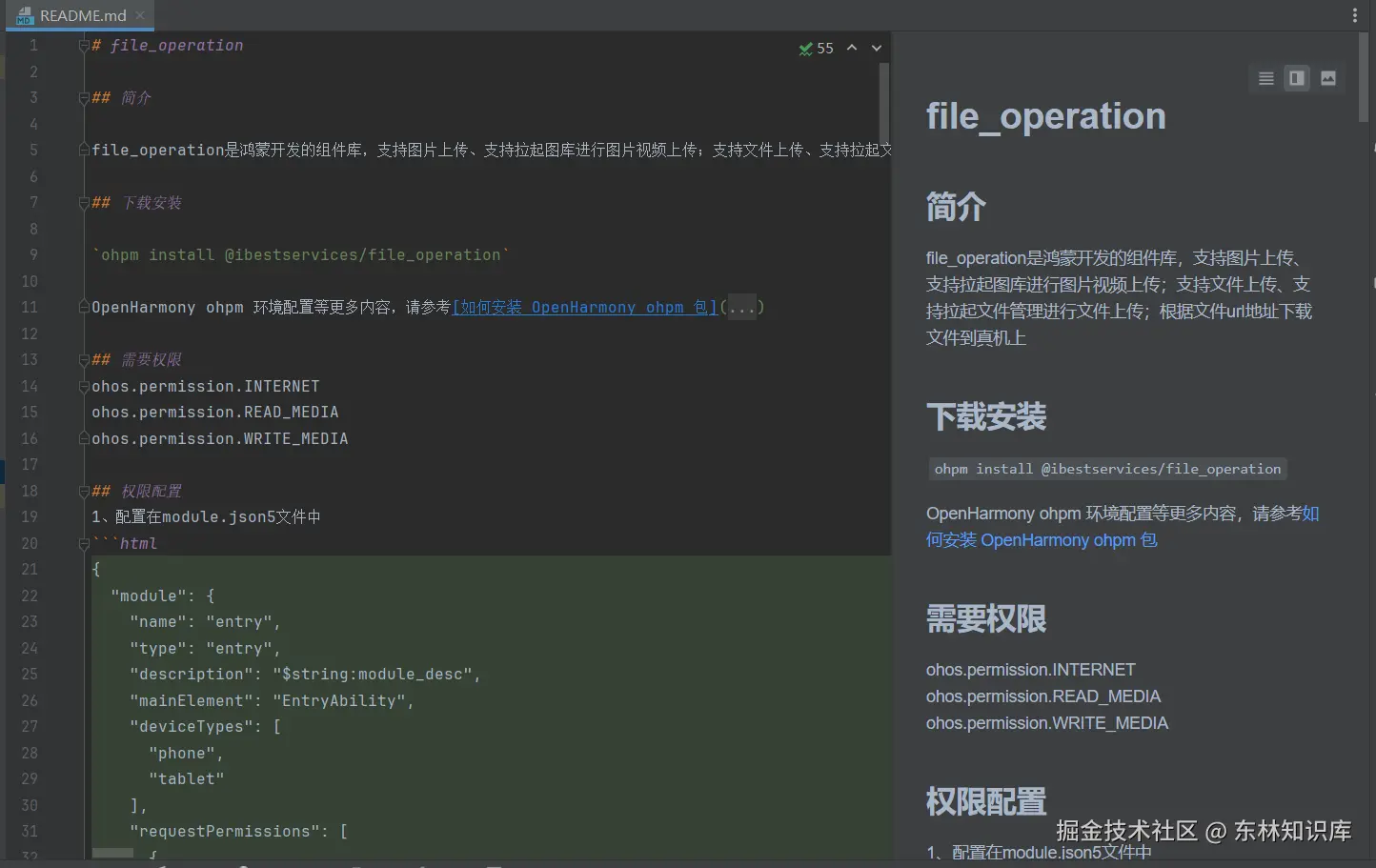Place cursor on 'ohos.permission.READ_MEDIA' in editor
The height and width of the screenshot is (868, 1376).
pyautogui.click(x=215, y=413)
